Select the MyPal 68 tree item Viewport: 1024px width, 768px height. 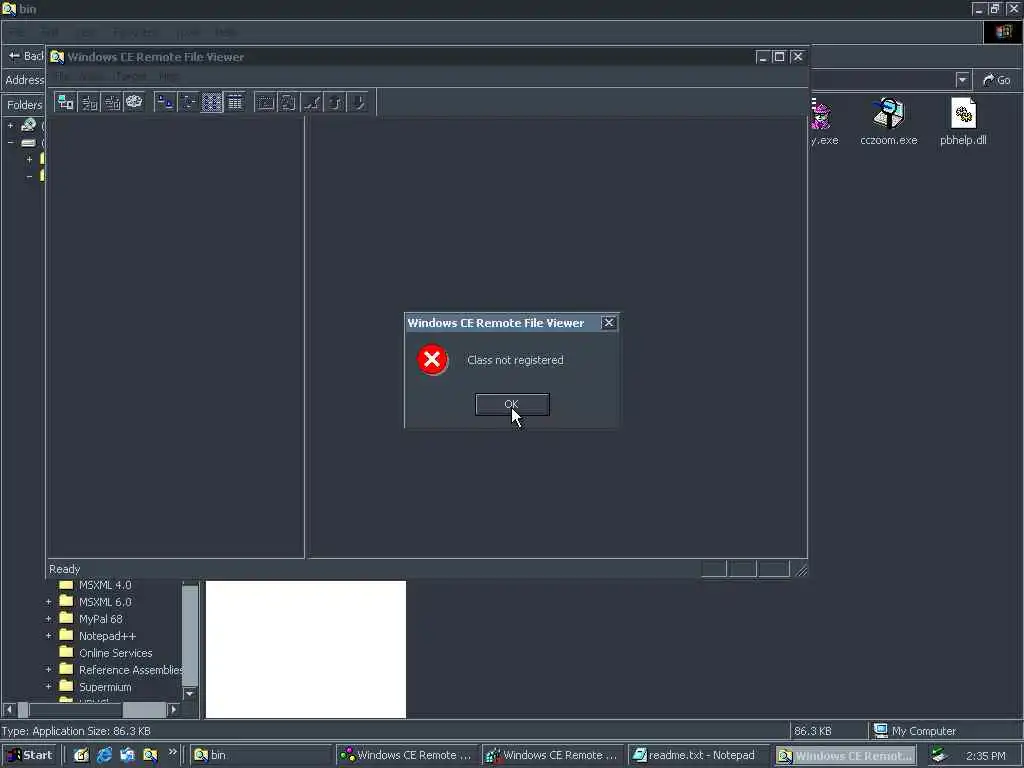pos(101,618)
